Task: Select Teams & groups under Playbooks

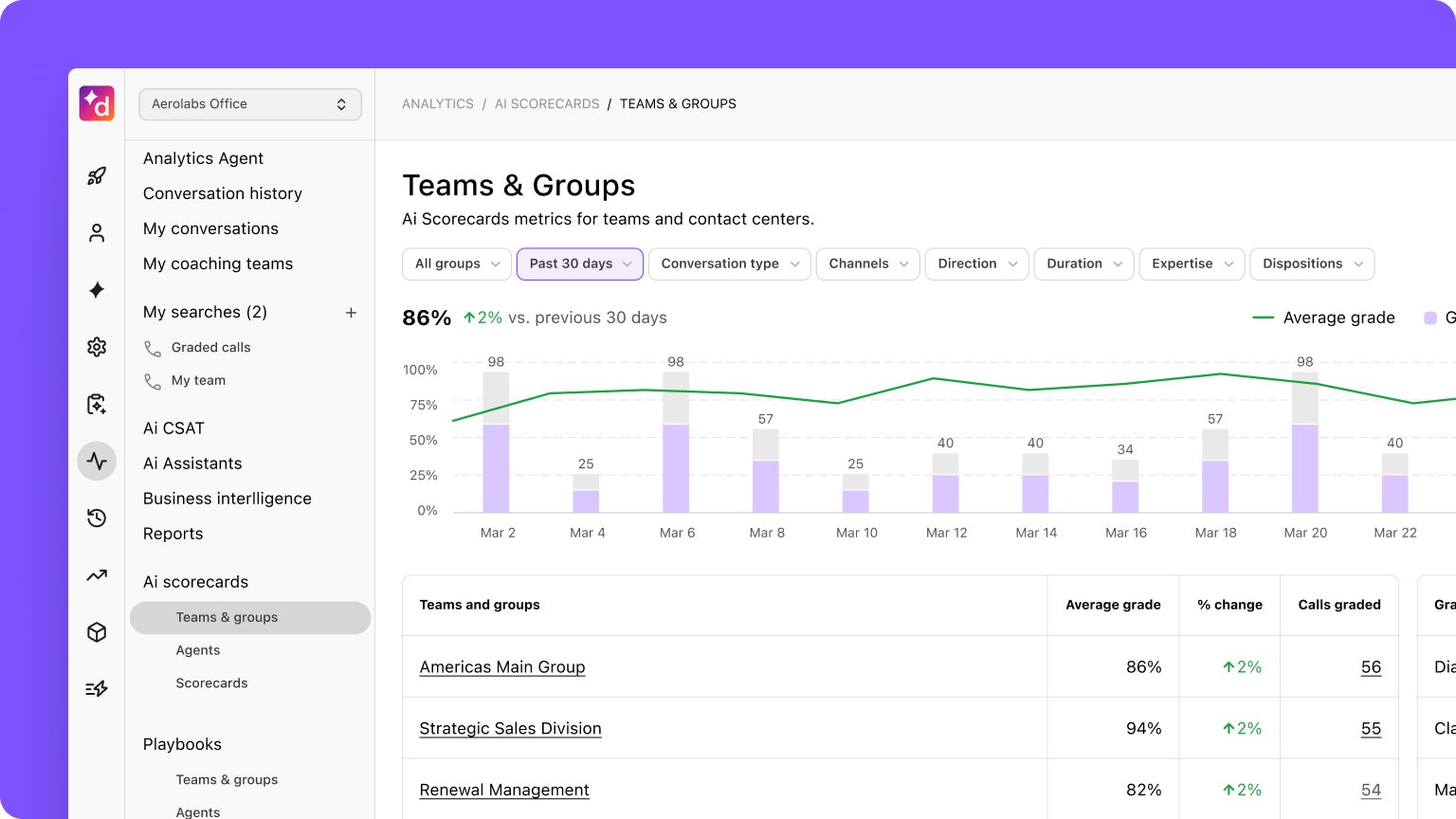Action: (x=227, y=780)
